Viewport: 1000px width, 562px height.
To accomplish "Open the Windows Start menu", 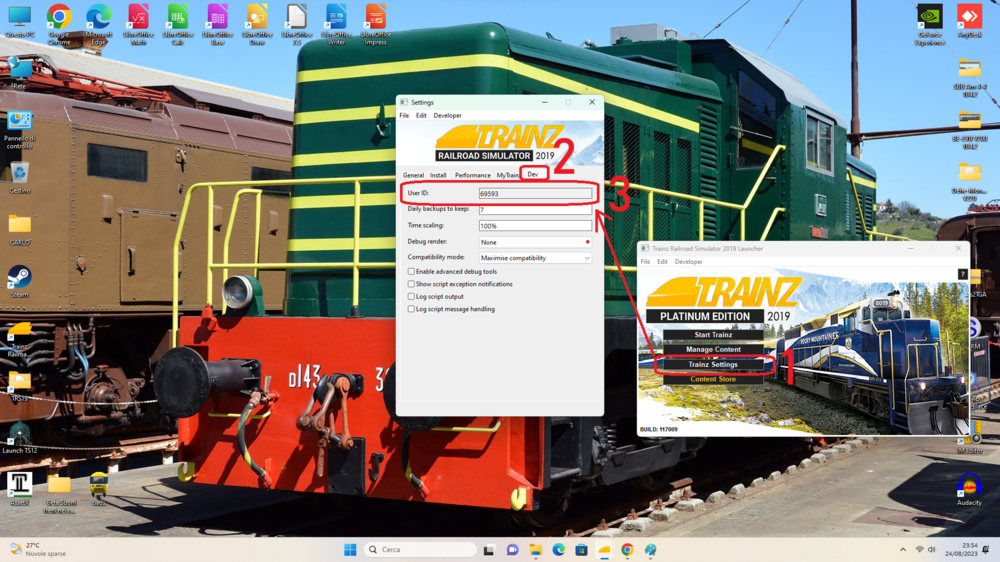I will click(350, 549).
